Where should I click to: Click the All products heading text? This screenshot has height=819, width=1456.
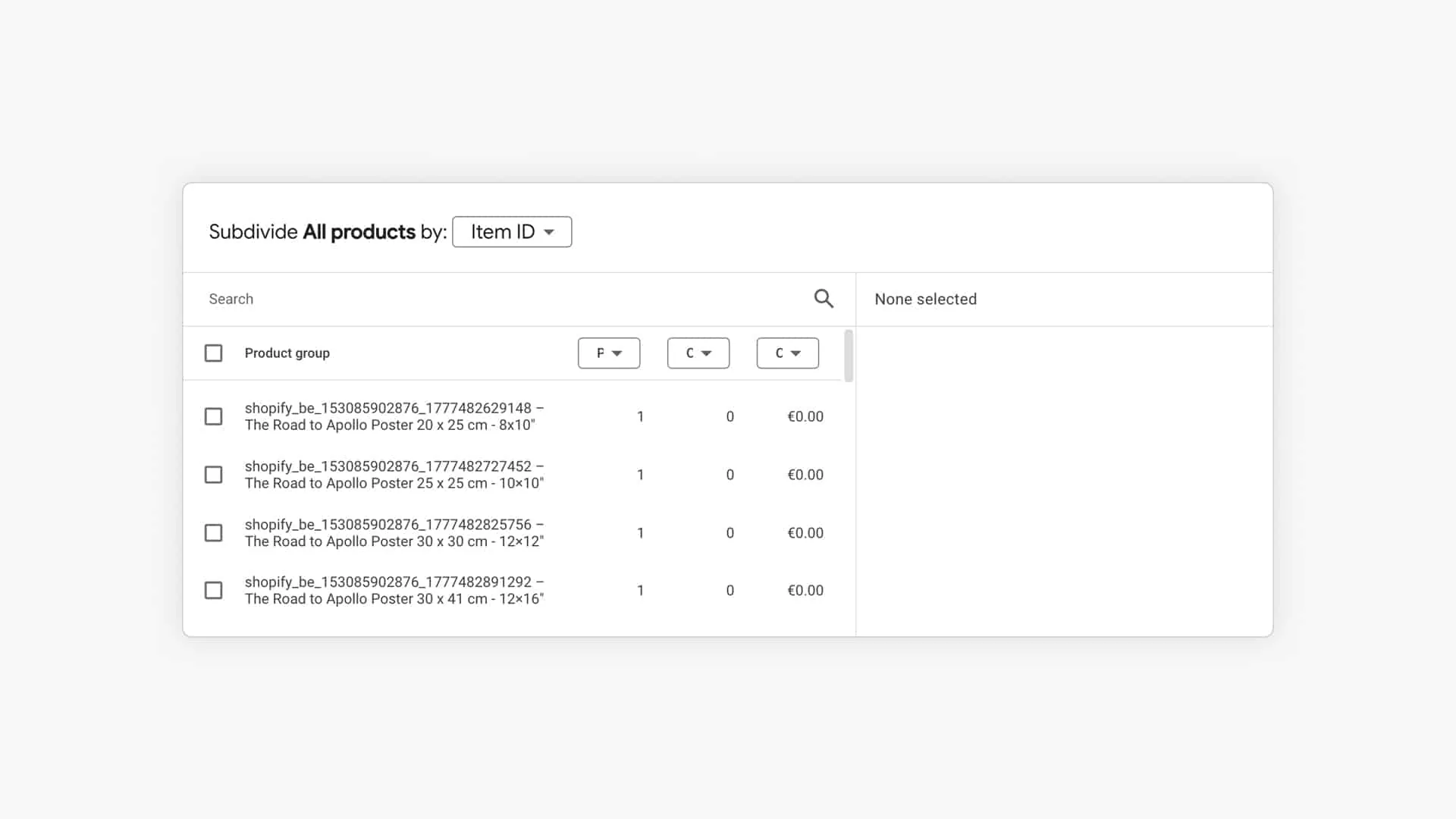[359, 232]
